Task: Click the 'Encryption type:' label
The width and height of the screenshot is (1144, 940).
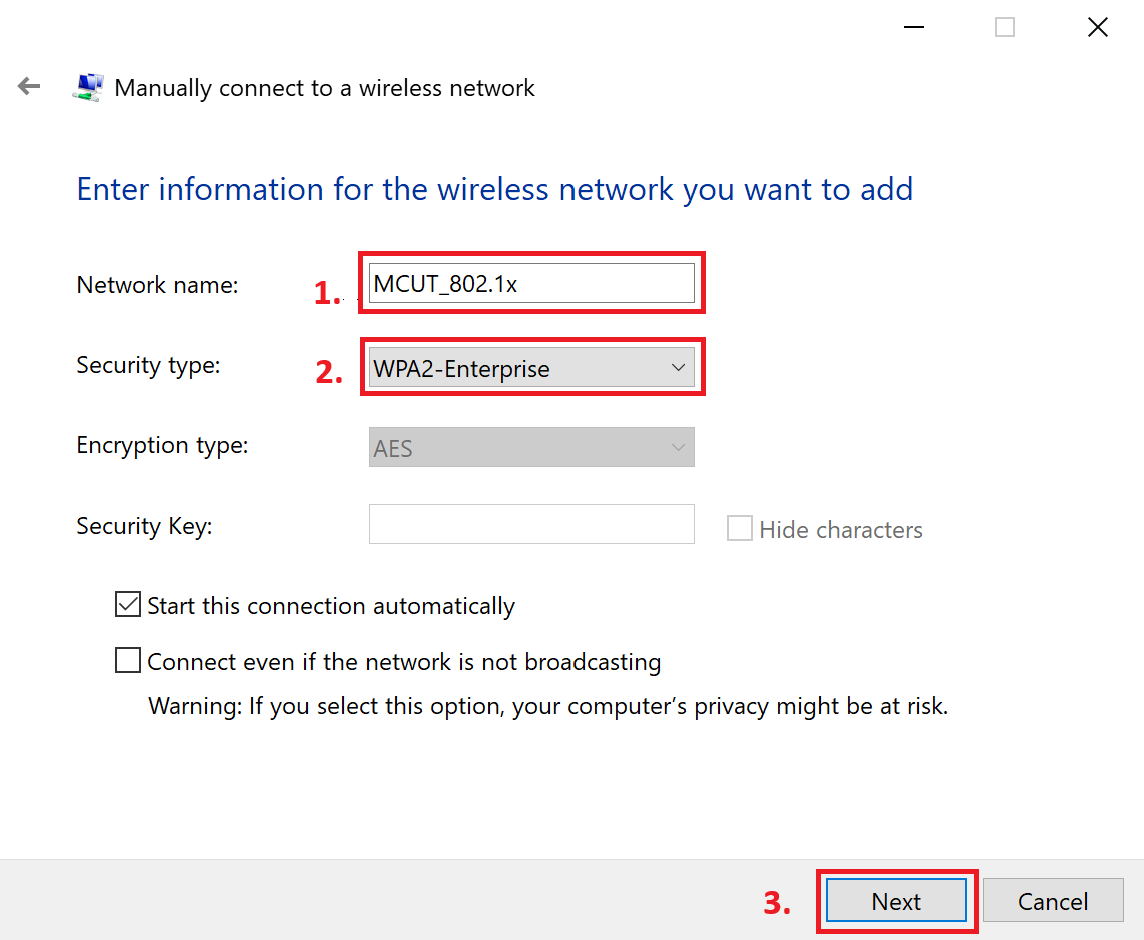Action: tap(162, 445)
